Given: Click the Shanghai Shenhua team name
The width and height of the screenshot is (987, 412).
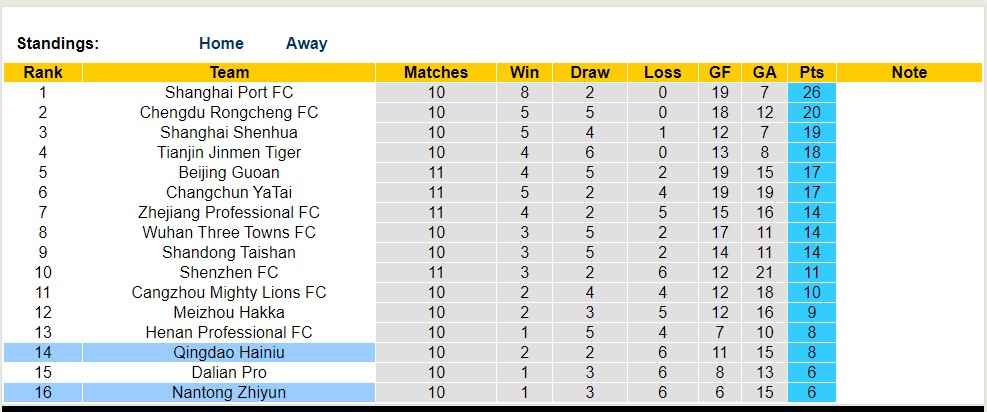Looking at the screenshot, I should (x=229, y=132).
